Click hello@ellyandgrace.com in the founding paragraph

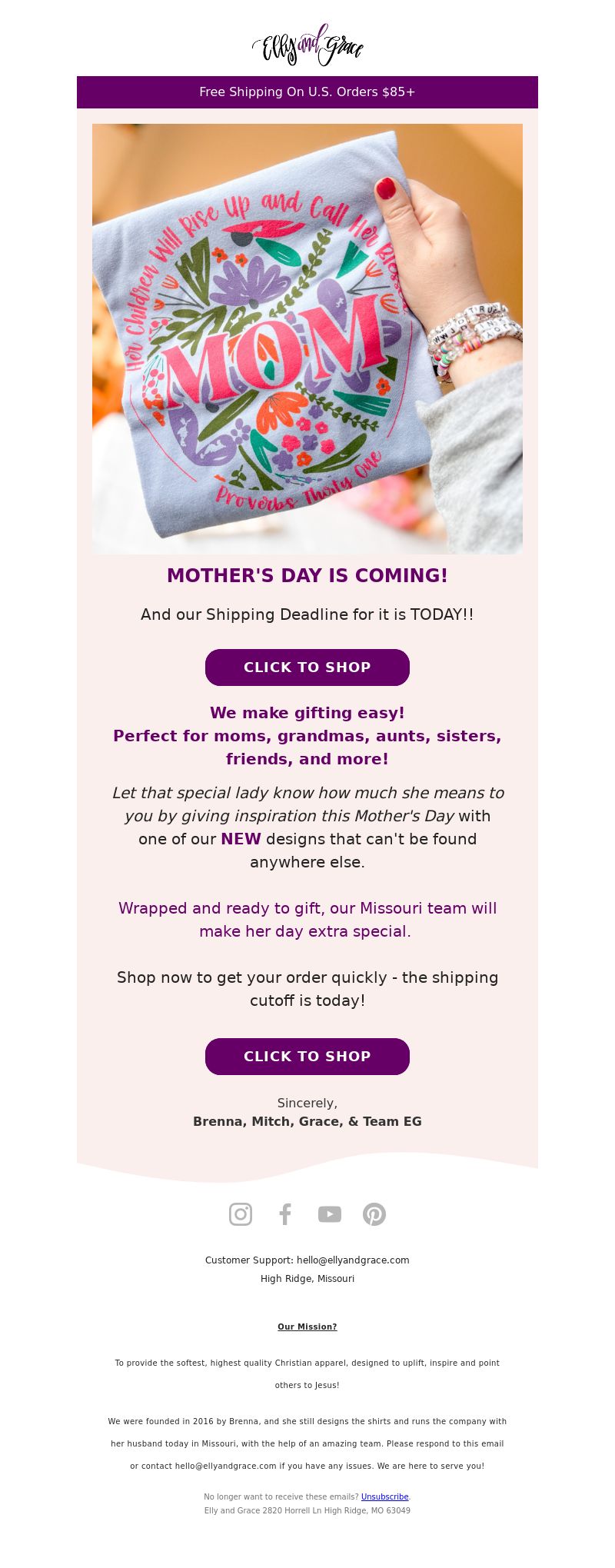click(x=225, y=1466)
